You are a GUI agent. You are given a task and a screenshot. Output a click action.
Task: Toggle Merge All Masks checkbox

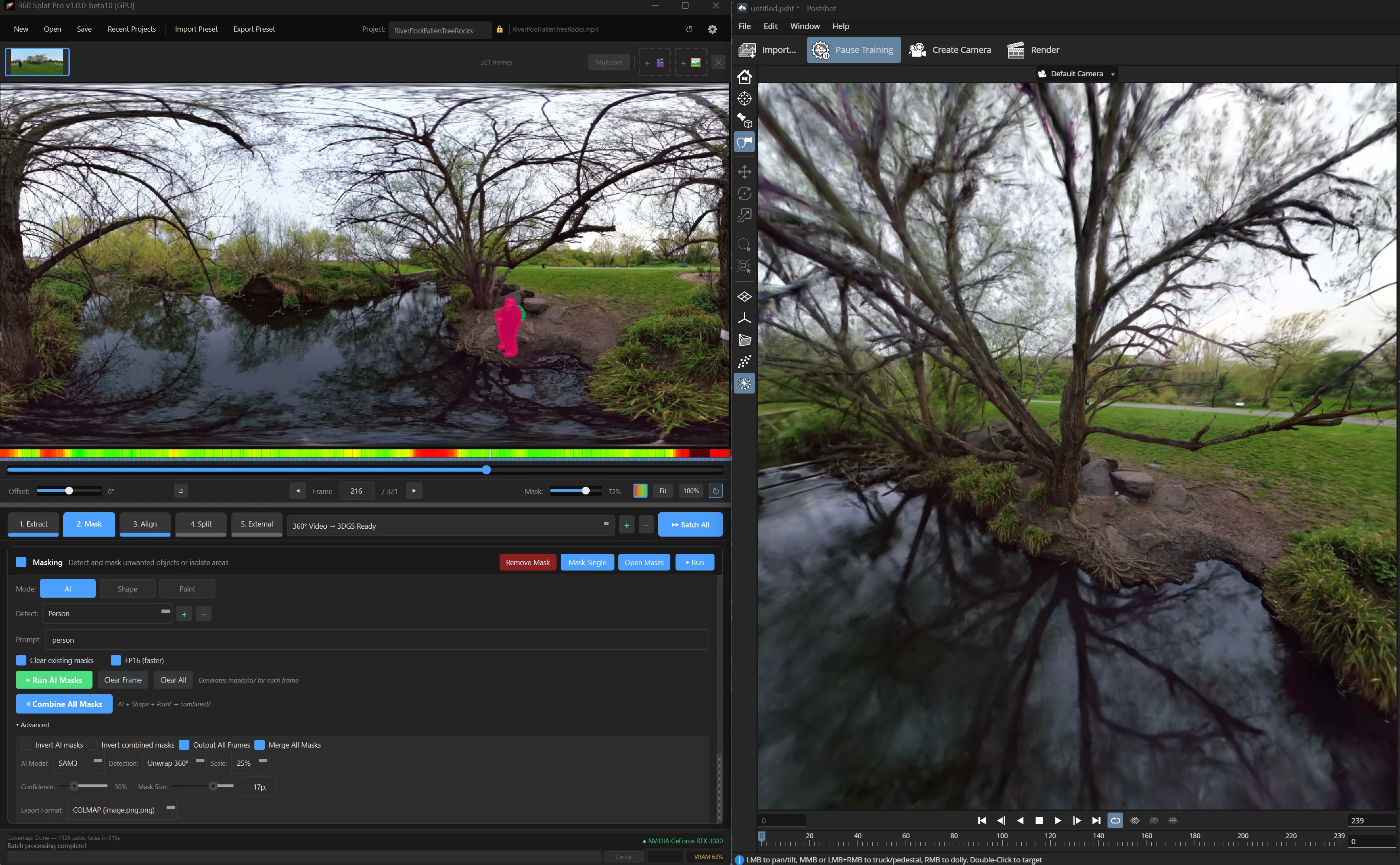260,745
